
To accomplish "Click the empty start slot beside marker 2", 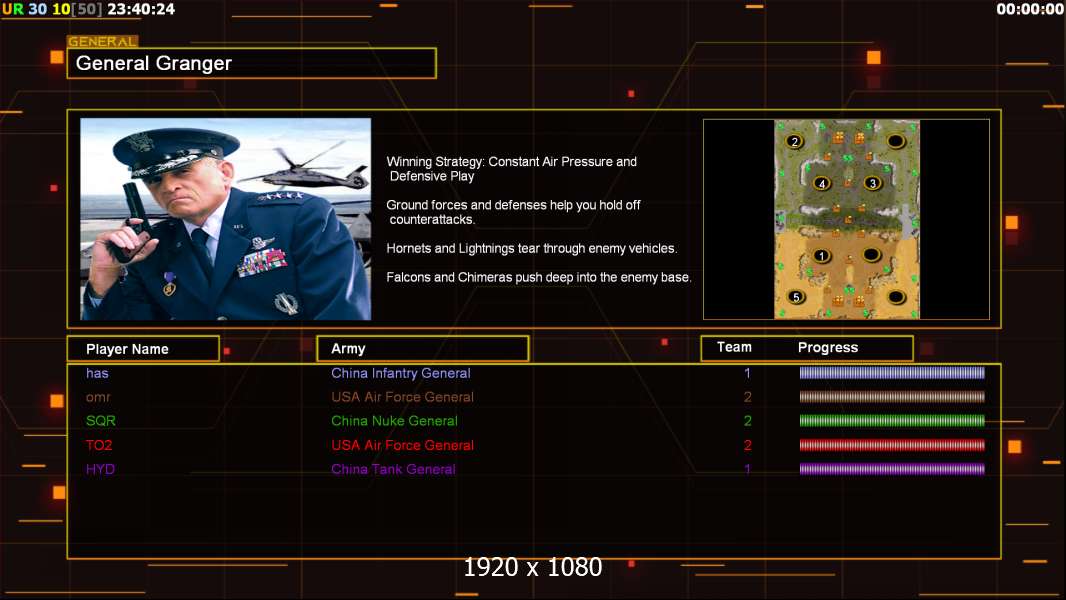I will [x=896, y=141].
